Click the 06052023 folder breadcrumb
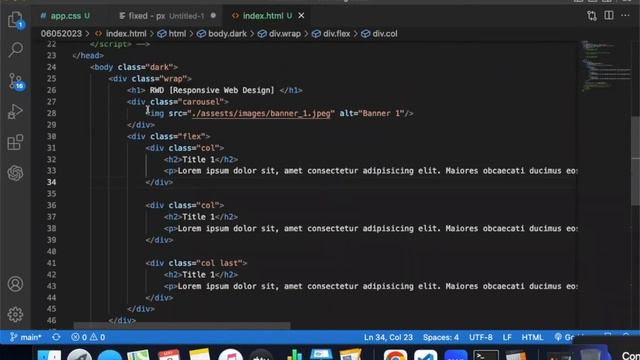This screenshot has width=640, height=360. tap(61, 33)
